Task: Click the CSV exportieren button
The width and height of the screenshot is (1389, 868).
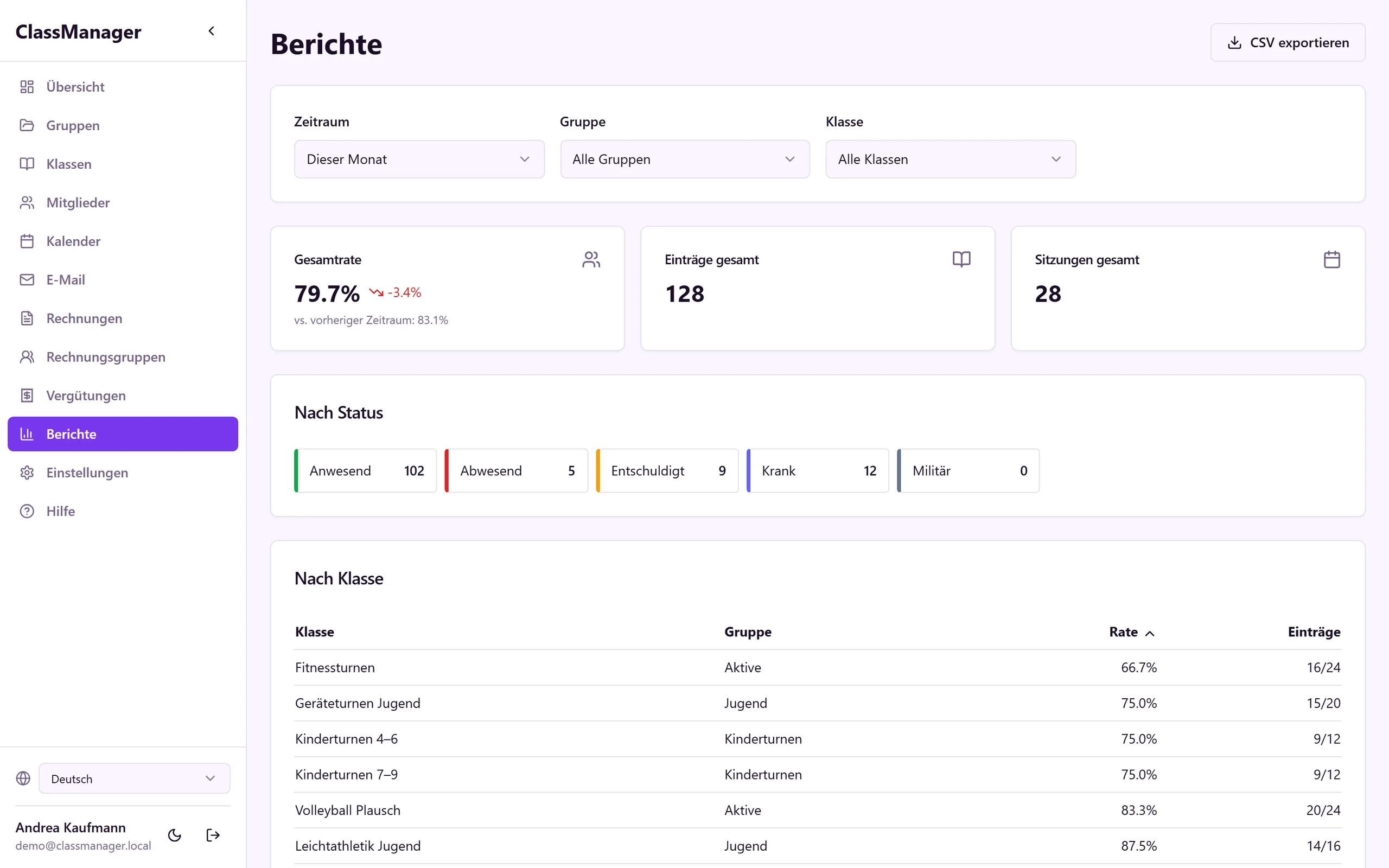Action: 1288,42
